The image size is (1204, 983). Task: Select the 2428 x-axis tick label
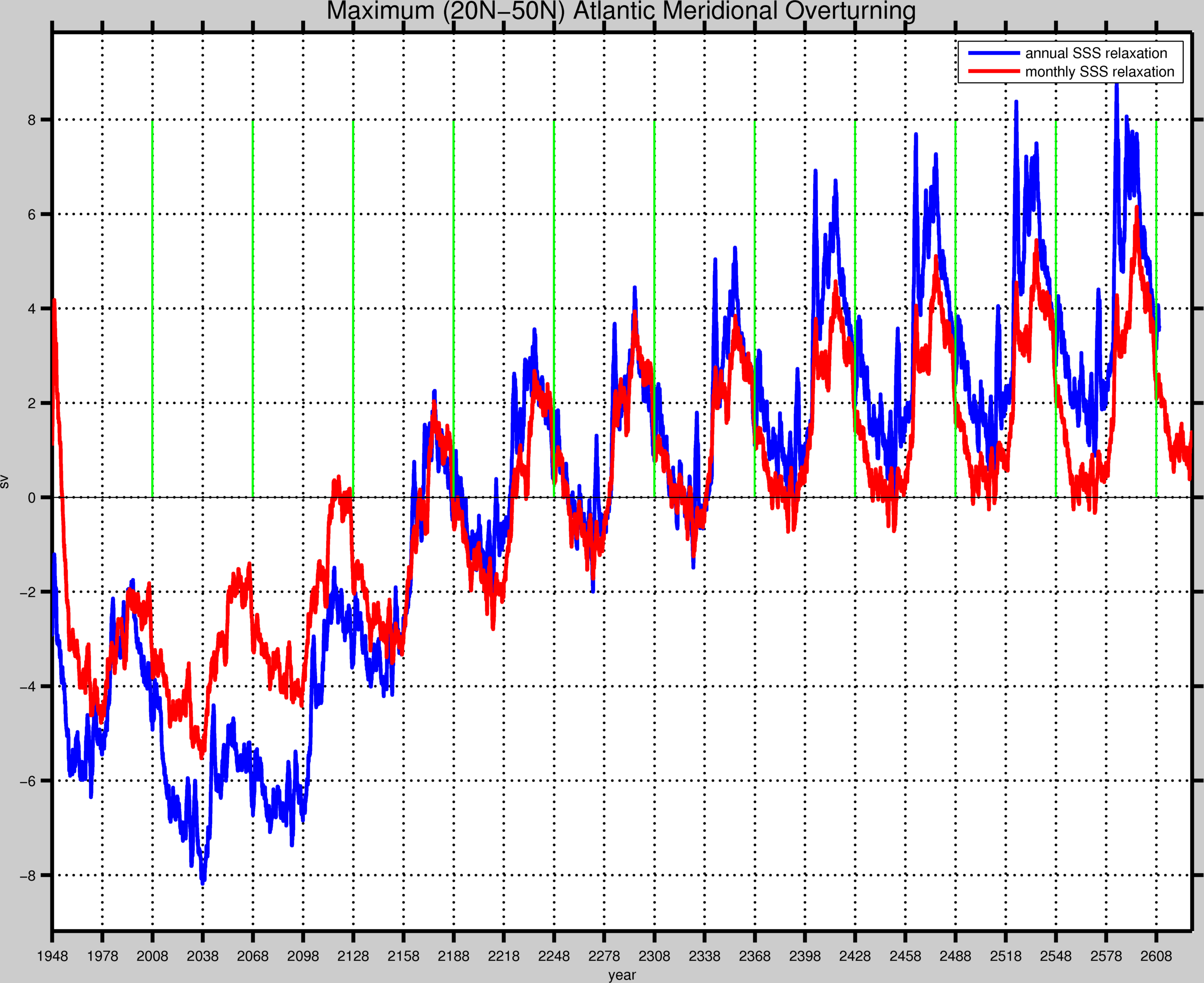(x=855, y=956)
